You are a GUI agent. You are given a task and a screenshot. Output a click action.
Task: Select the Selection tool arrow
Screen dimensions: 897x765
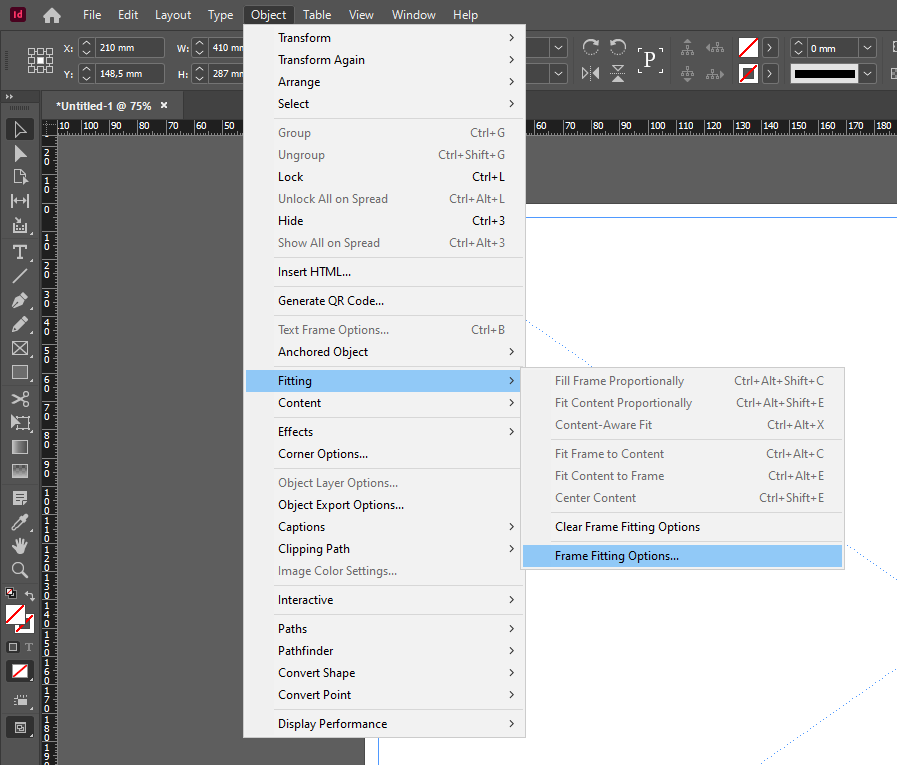point(20,129)
